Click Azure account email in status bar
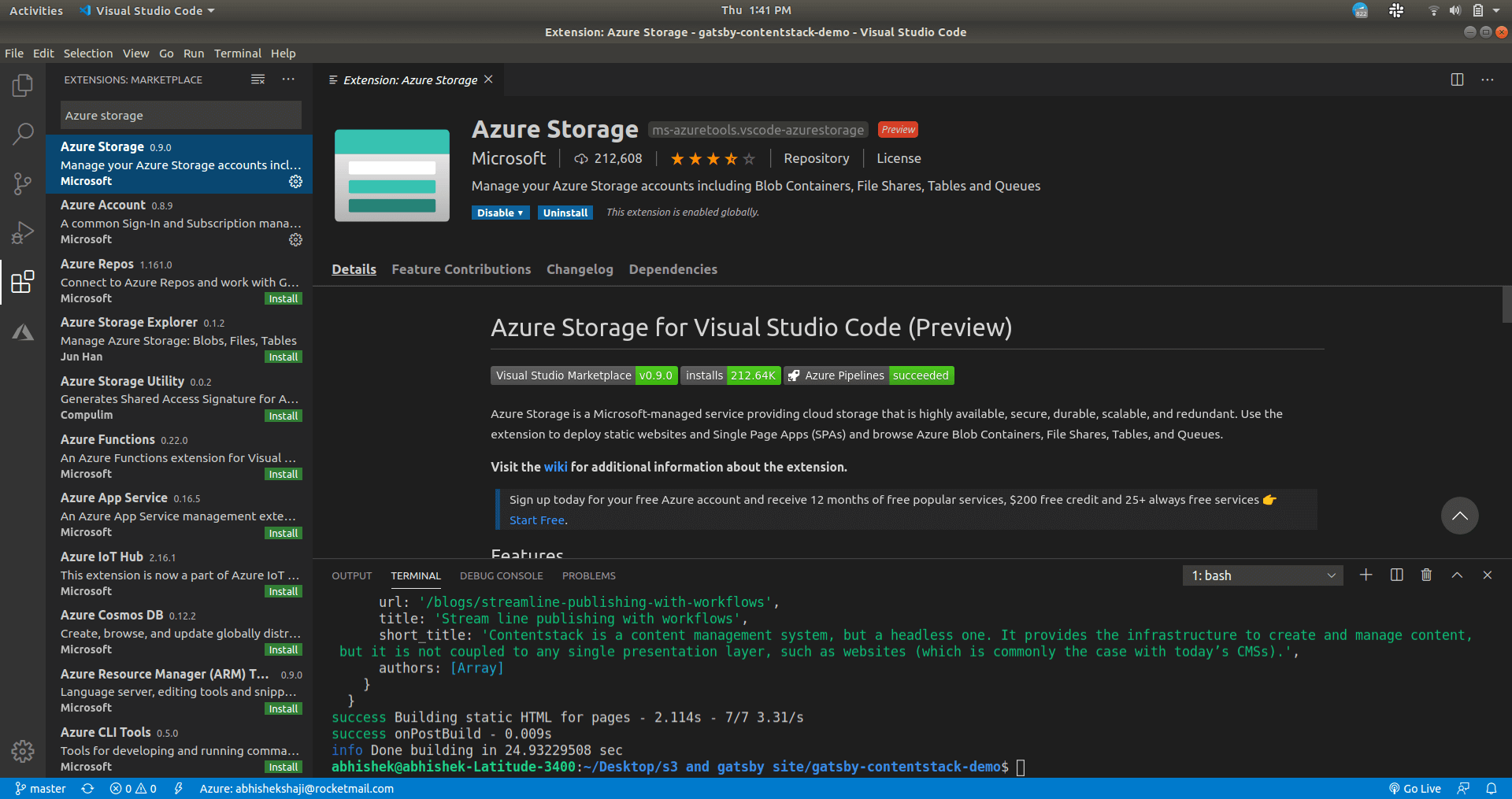Screen dimensions: 1512x799 [x=296, y=788]
